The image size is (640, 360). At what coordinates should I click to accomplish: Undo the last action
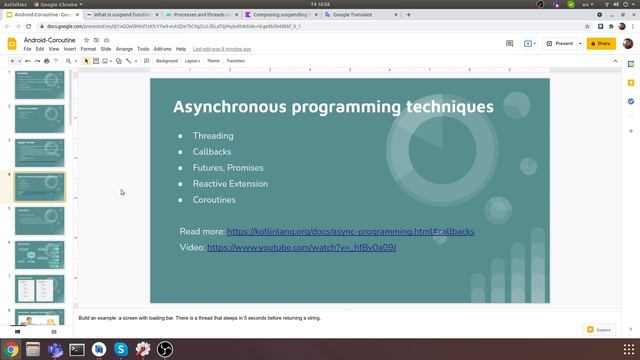click(28, 61)
